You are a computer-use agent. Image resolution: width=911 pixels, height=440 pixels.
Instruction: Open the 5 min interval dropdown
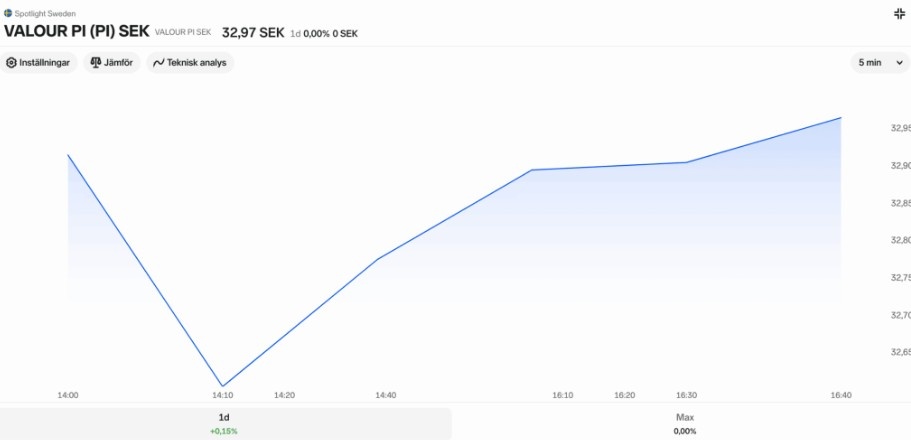coord(880,63)
